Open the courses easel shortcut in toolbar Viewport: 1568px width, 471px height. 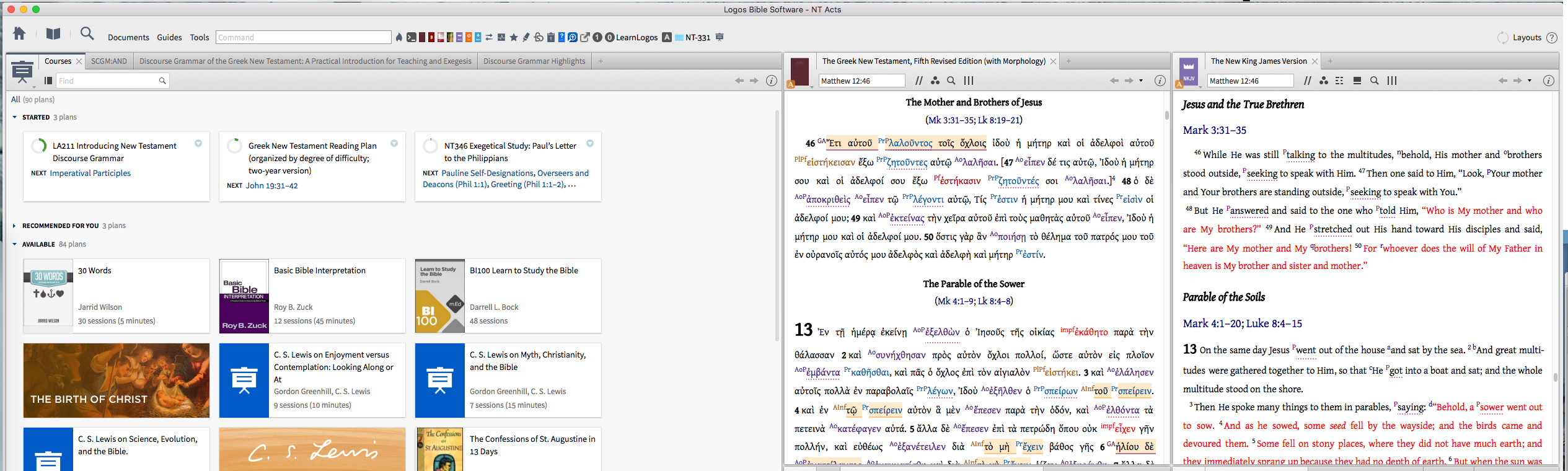pos(720,37)
